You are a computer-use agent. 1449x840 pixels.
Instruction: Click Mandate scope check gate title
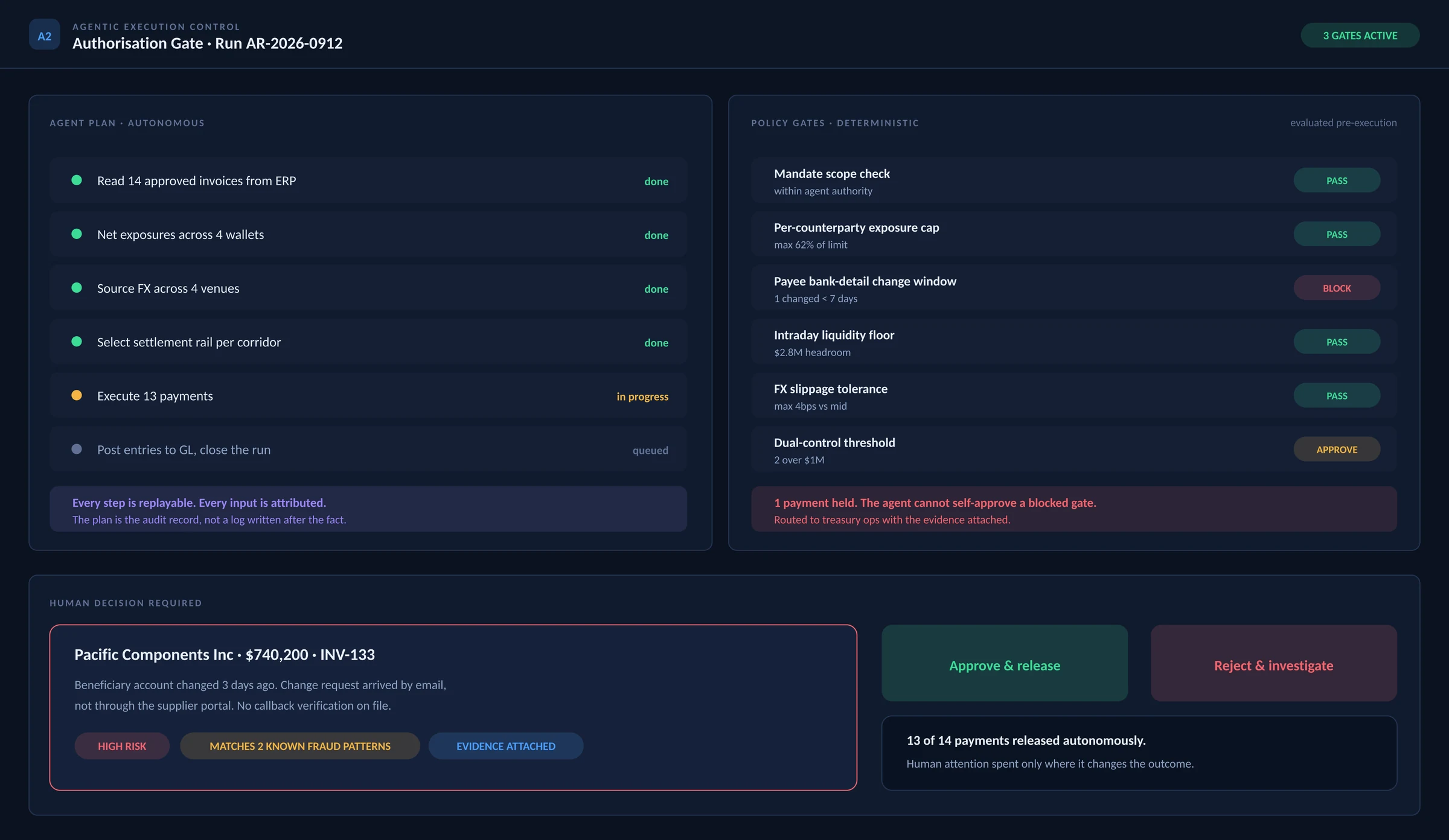click(x=832, y=174)
